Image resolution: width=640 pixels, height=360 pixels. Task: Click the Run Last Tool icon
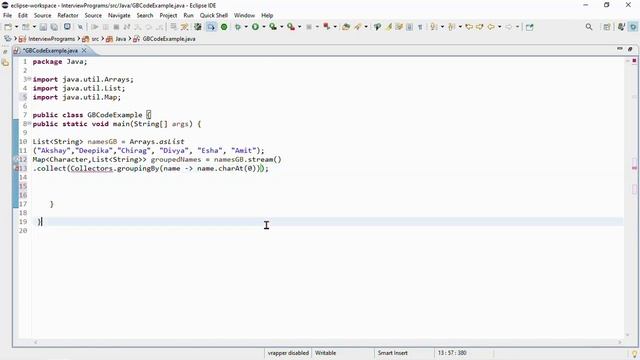click(291, 27)
